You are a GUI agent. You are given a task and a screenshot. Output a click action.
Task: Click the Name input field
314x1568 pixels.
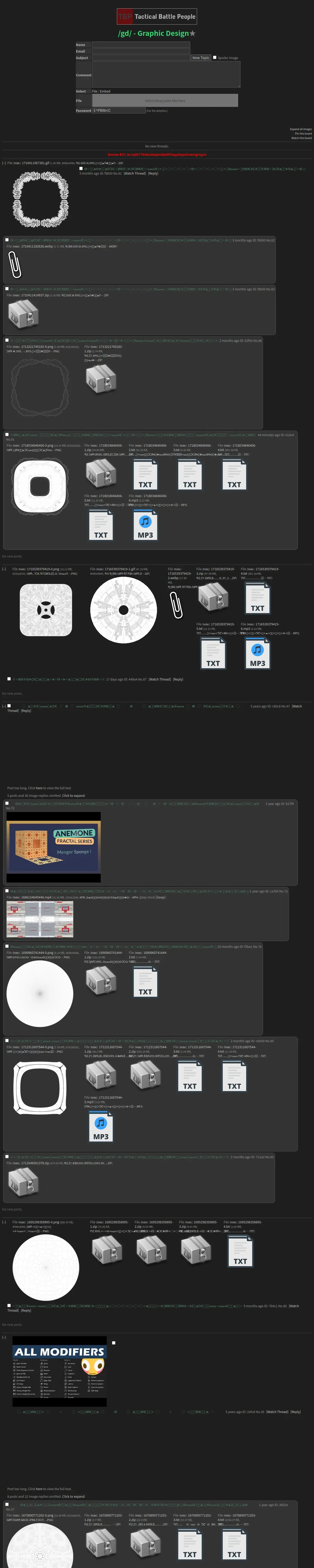tap(141, 45)
